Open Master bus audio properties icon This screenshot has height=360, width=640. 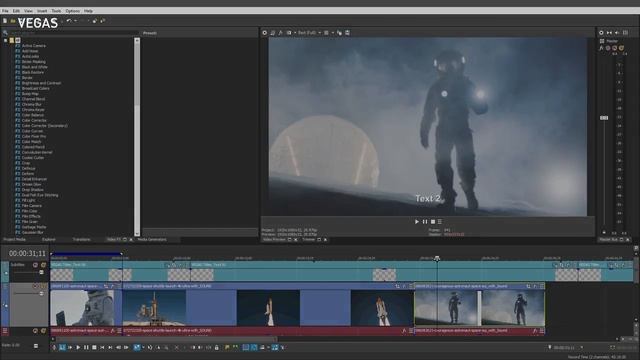click(601, 33)
